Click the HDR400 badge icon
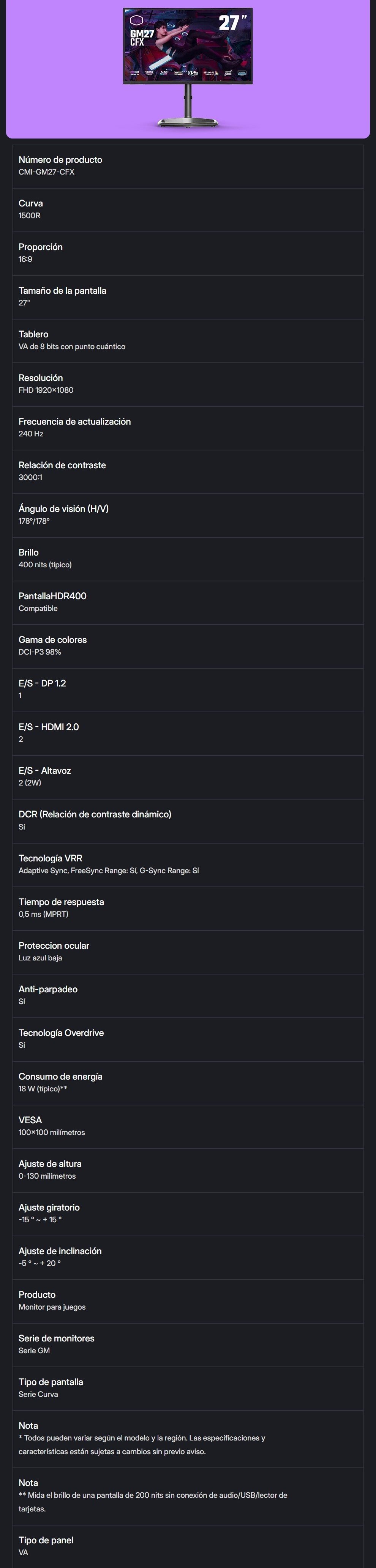 [179, 73]
